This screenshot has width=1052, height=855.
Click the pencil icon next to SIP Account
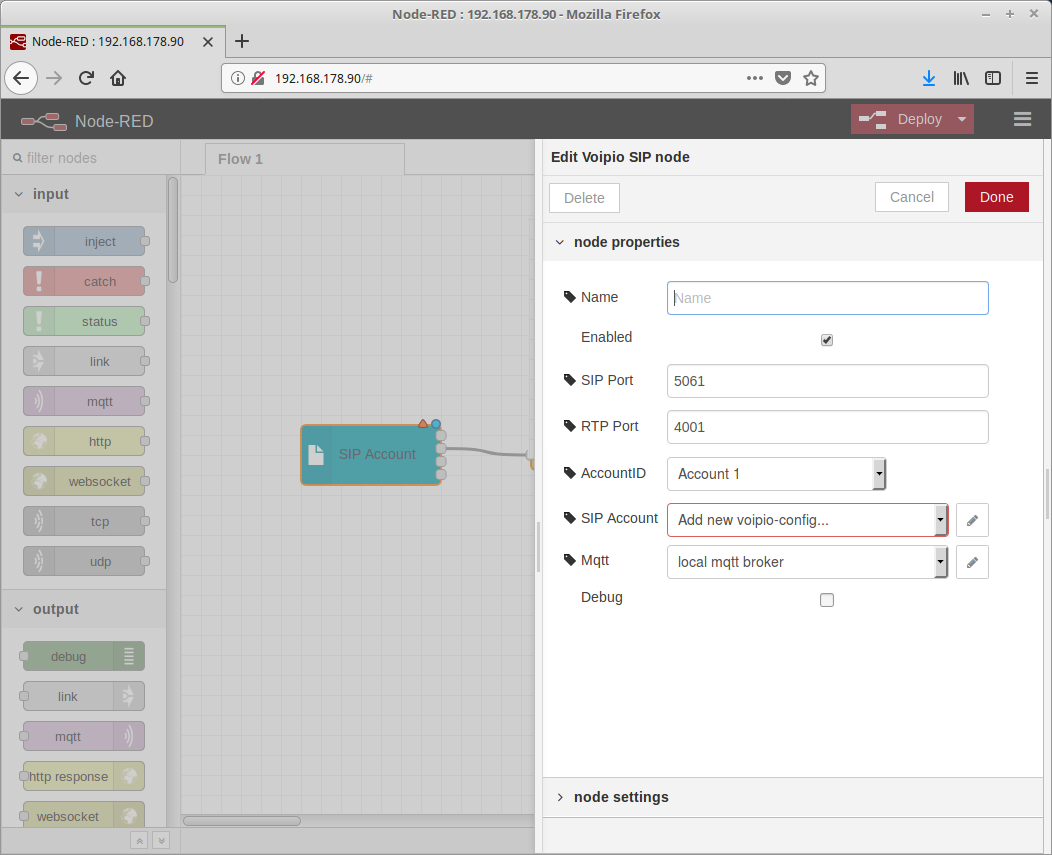[x=972, y=520]
